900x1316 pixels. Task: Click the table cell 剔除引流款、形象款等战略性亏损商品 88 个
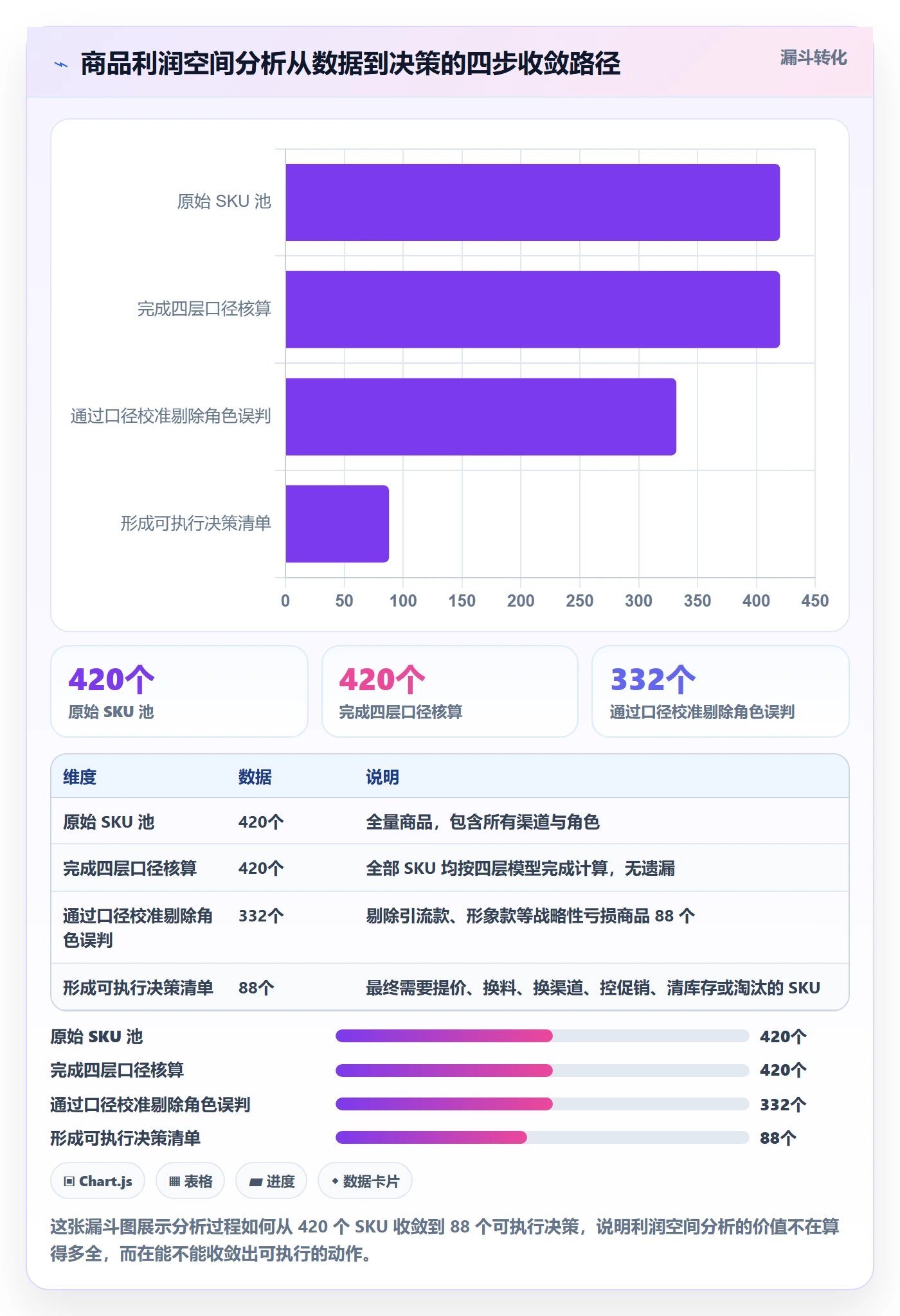coord(530,916)
